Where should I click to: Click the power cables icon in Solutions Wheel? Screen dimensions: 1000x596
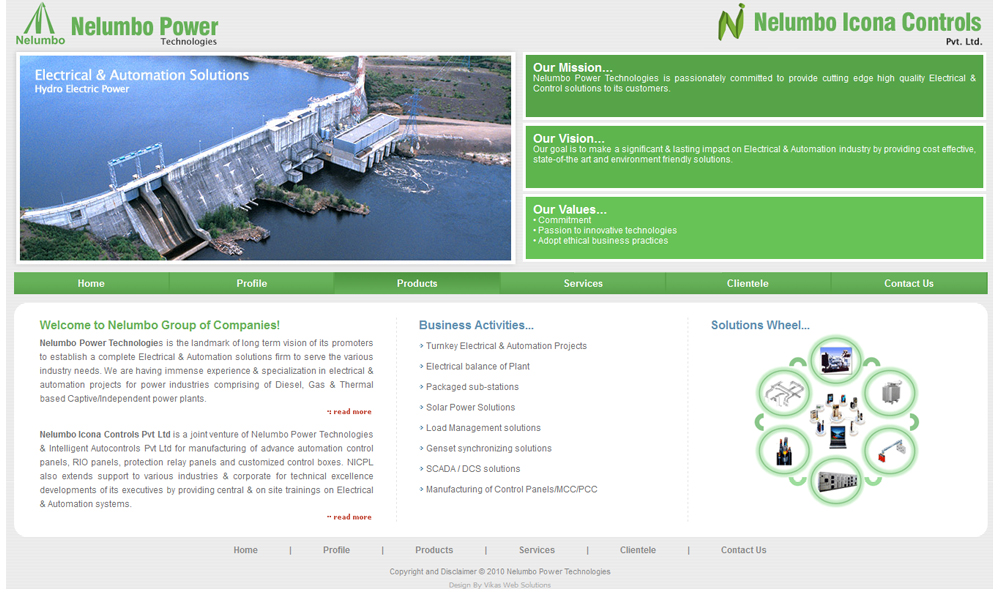[784, 451]
